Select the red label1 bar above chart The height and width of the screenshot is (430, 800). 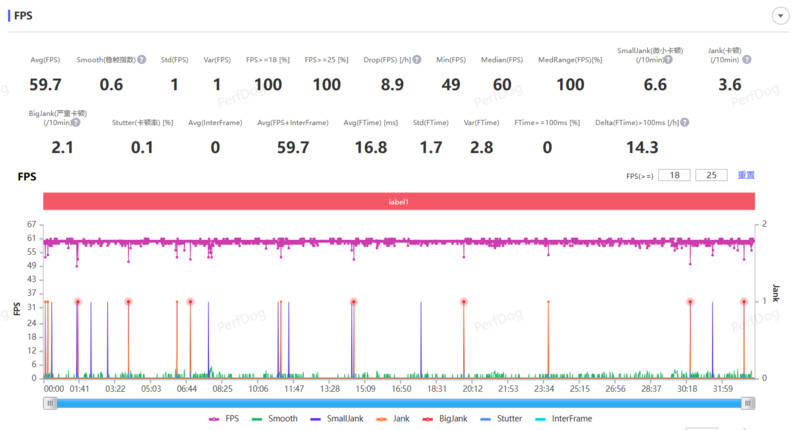(399, 202)
